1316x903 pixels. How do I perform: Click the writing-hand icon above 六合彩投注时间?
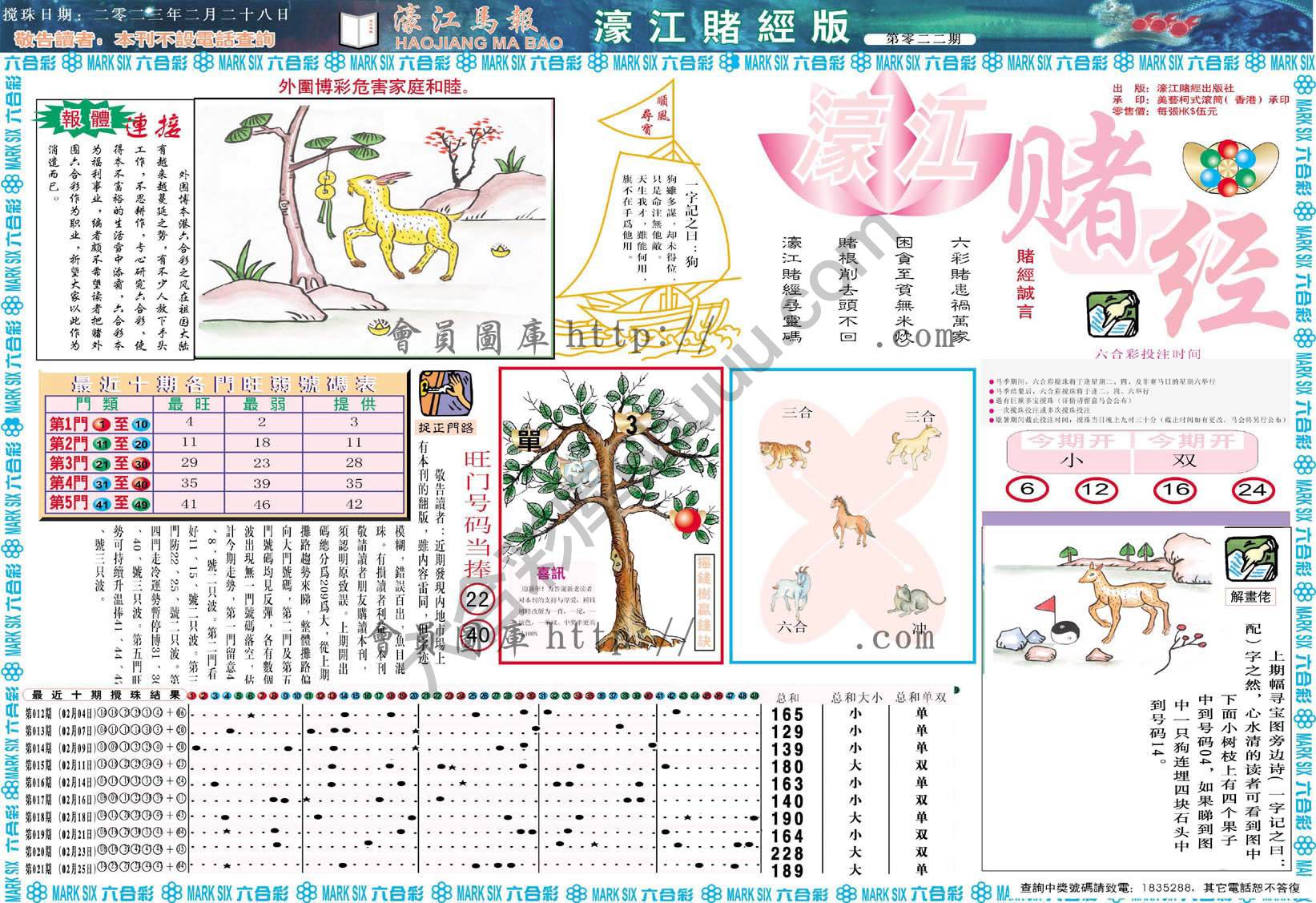point(1112,314)
